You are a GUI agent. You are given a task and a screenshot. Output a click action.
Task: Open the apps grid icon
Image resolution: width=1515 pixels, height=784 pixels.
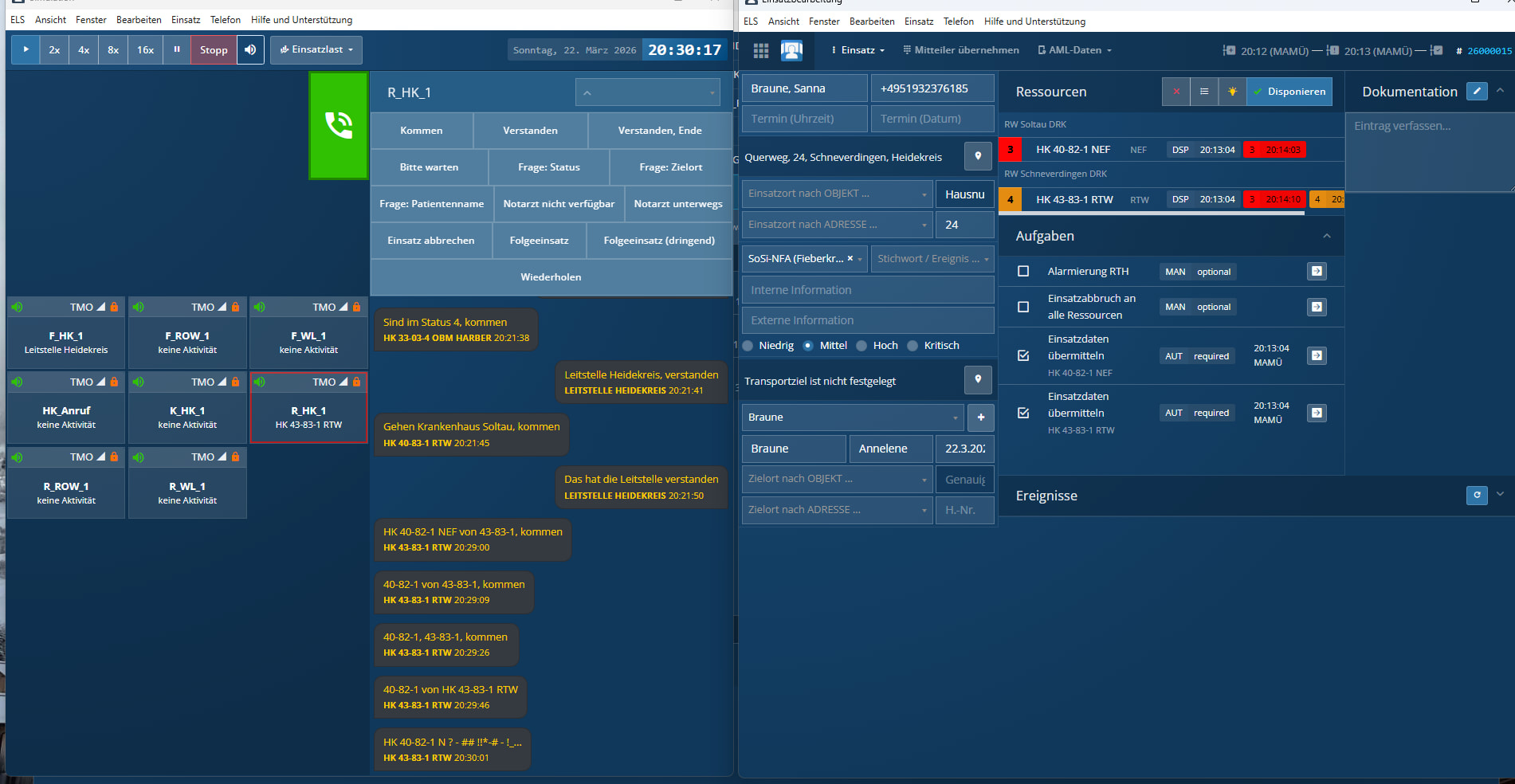(x=760, y=50)
